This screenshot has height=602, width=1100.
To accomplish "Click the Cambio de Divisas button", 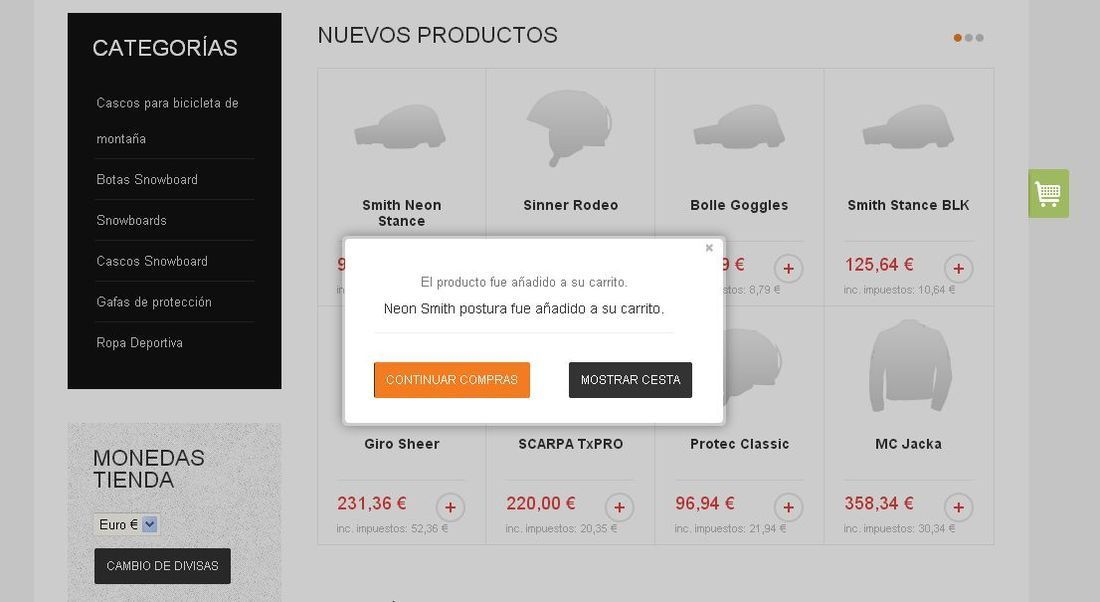I will [162, 566].
